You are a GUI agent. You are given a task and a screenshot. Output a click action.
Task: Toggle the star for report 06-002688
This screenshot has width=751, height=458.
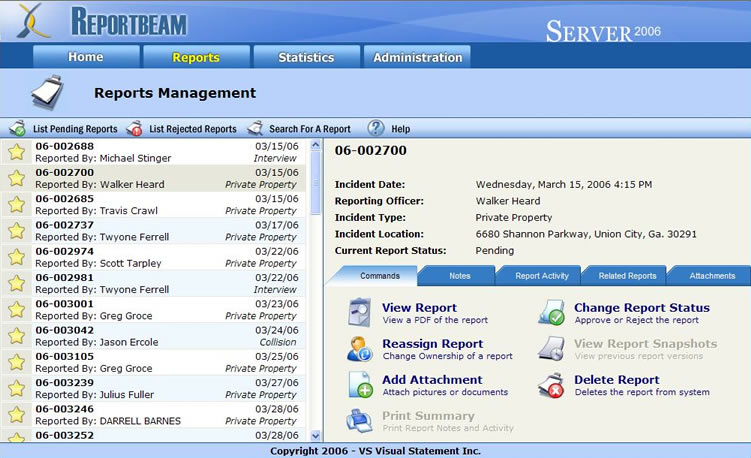pos(16,152)
